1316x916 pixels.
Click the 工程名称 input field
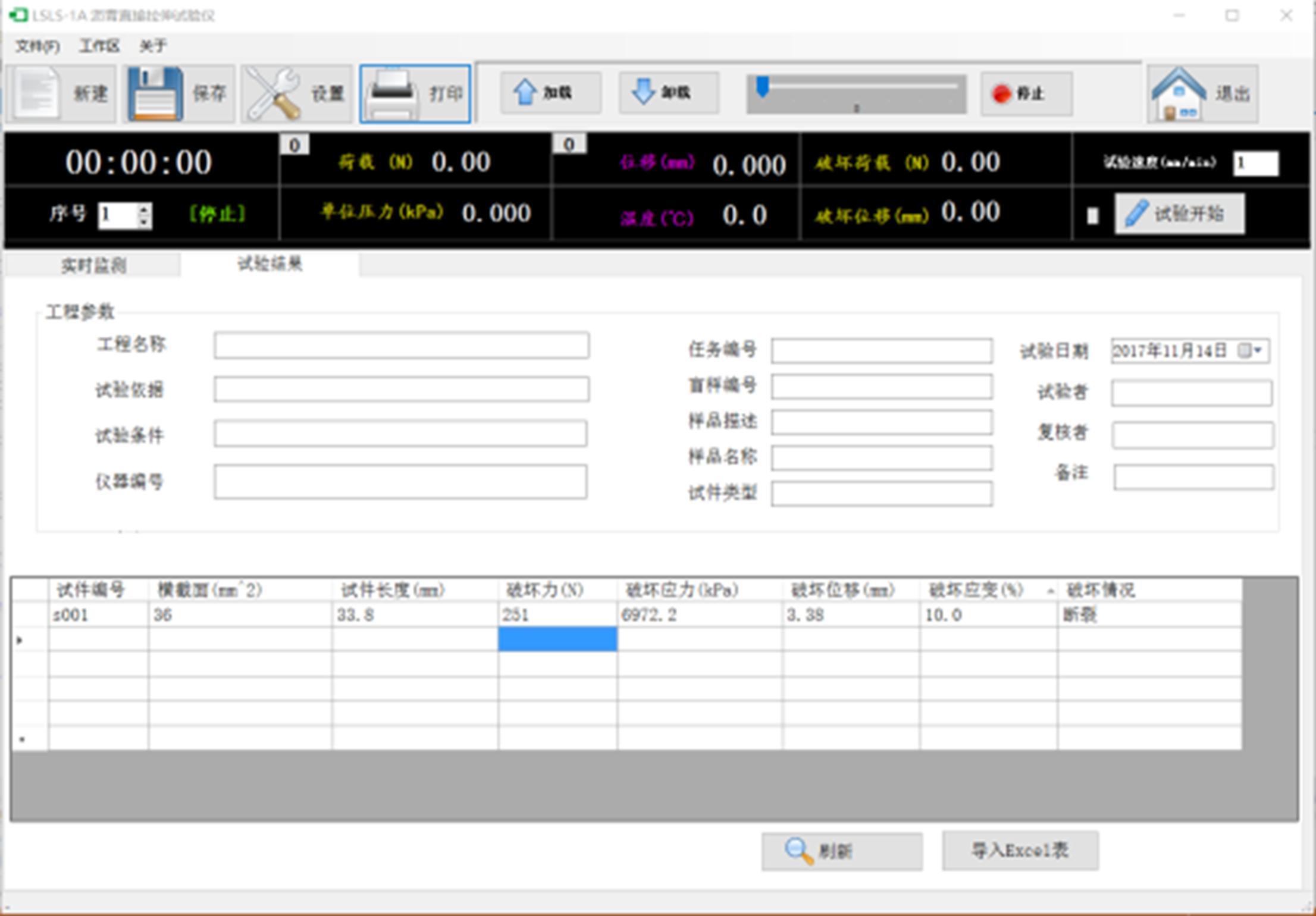[x=402, y=346]
